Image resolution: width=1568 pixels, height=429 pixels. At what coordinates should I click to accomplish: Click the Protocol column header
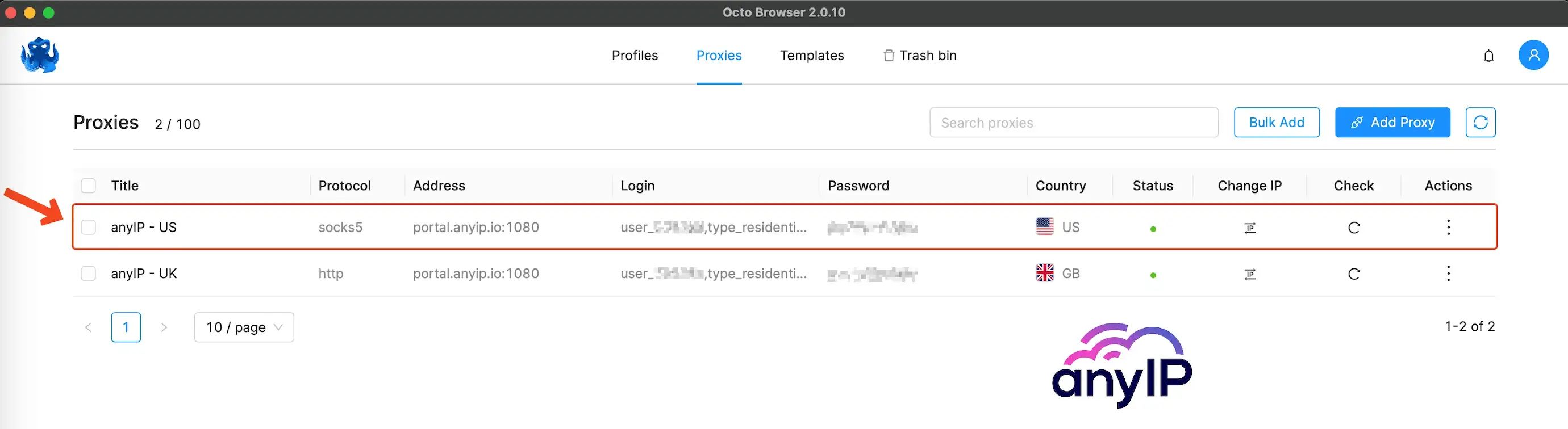344,186
